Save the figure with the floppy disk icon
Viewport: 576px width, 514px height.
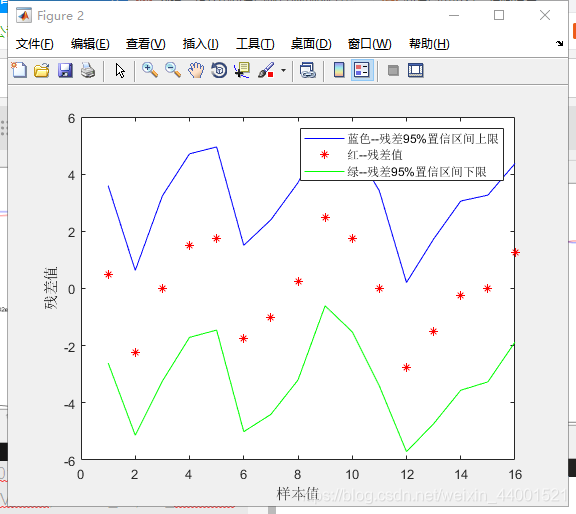tap(65, 70)
